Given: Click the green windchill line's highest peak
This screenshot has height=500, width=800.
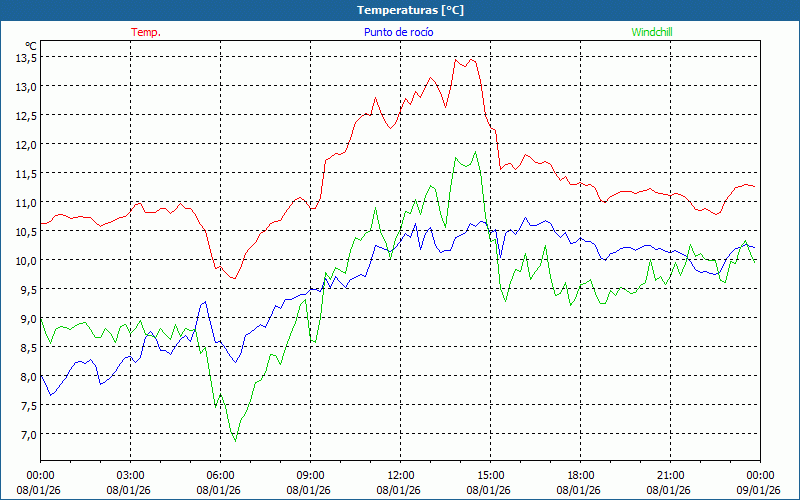Looking at the screenshot, I should 476,152.
